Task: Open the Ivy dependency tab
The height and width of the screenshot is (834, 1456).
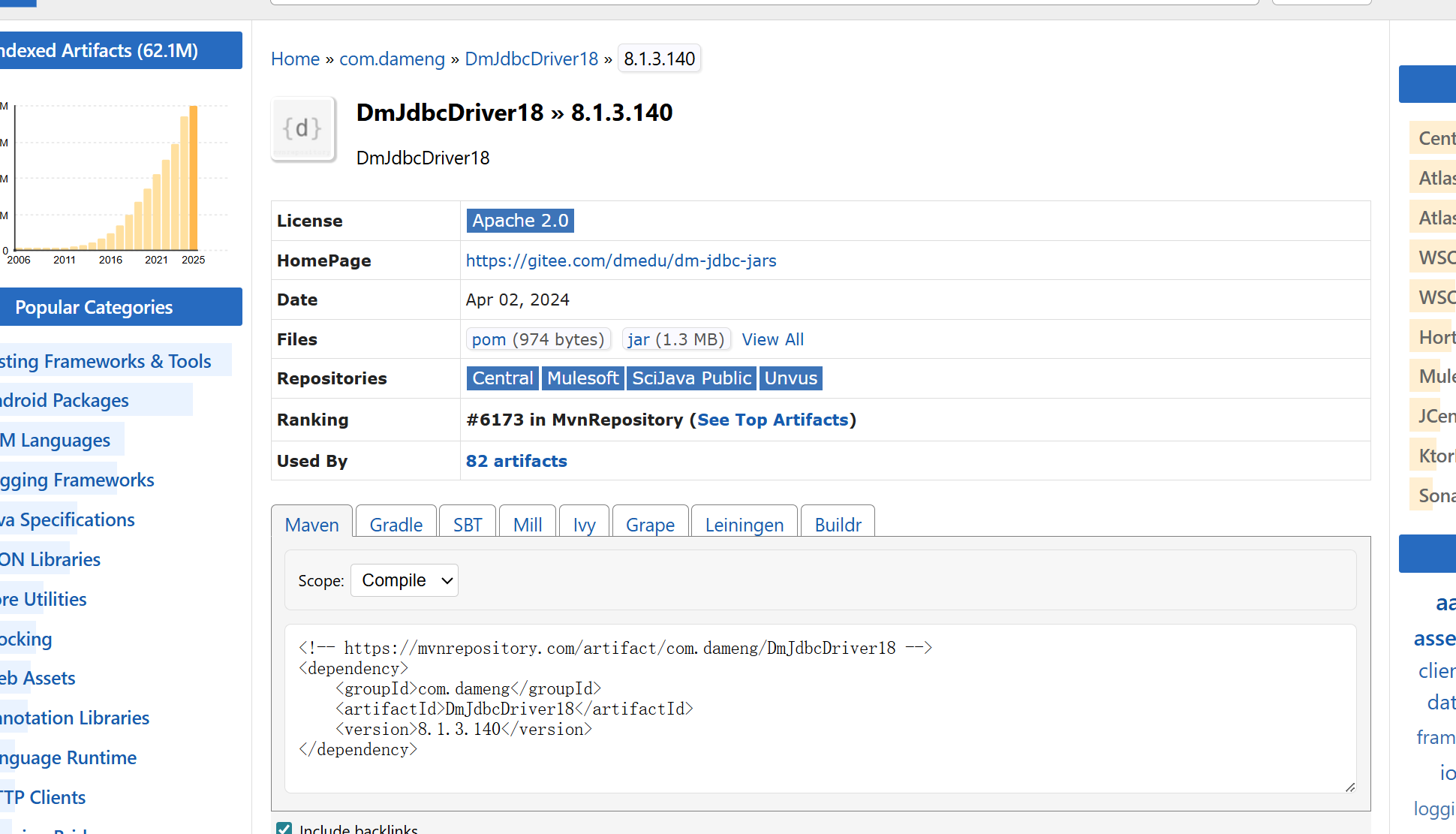Action: pos(584,525)
